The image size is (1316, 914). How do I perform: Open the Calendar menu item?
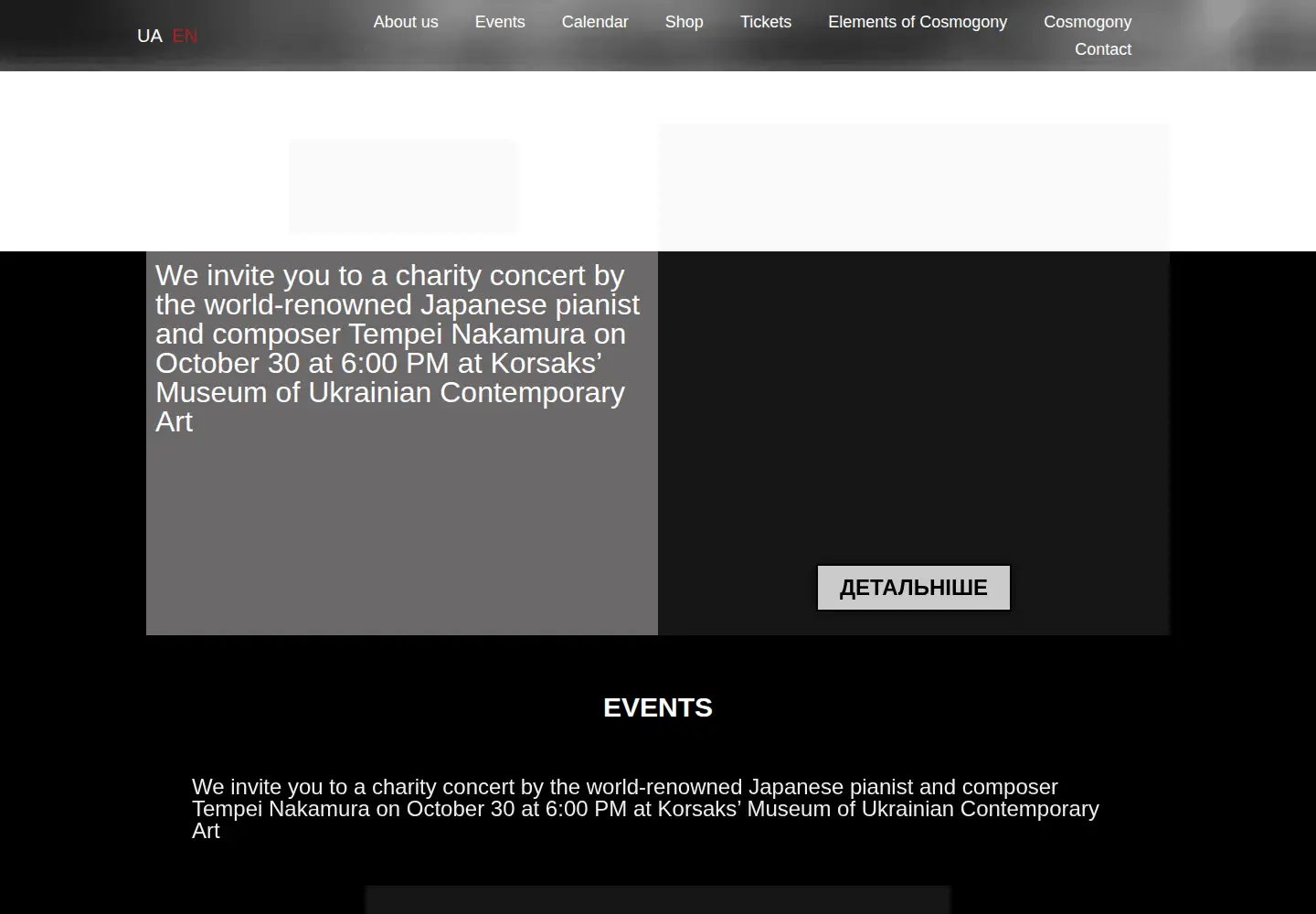pos(595,22)
